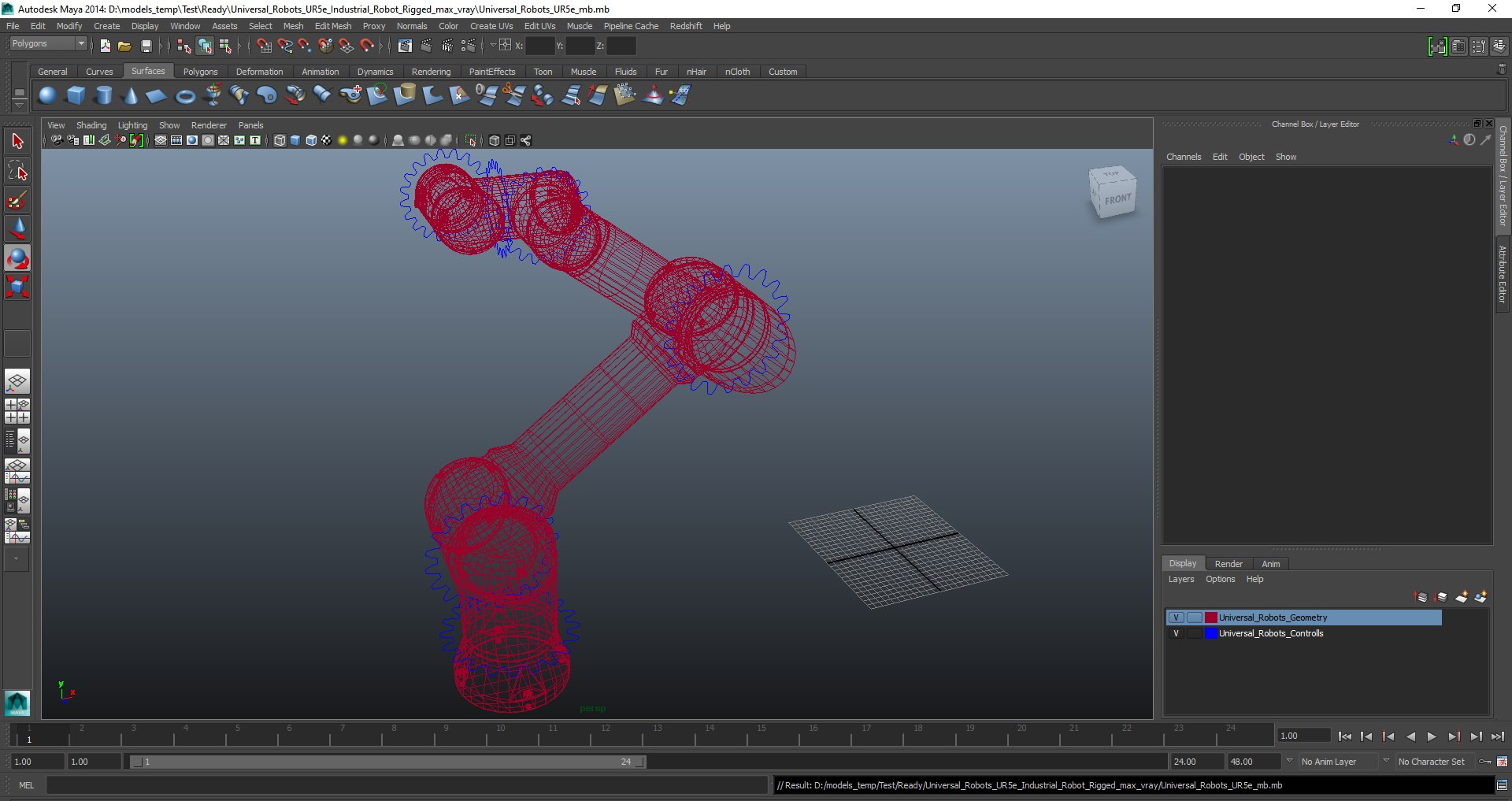Viewport: 1512px width, 801px height.
Task: Switch to the four view layout
Action: (17, 411)
